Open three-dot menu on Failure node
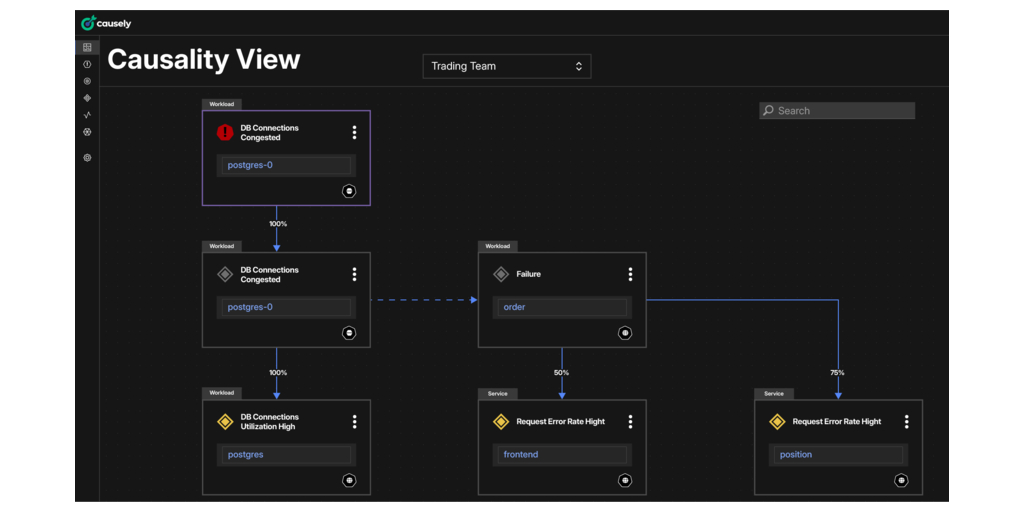Screen dimensions: 1024x512 [630, 274]
